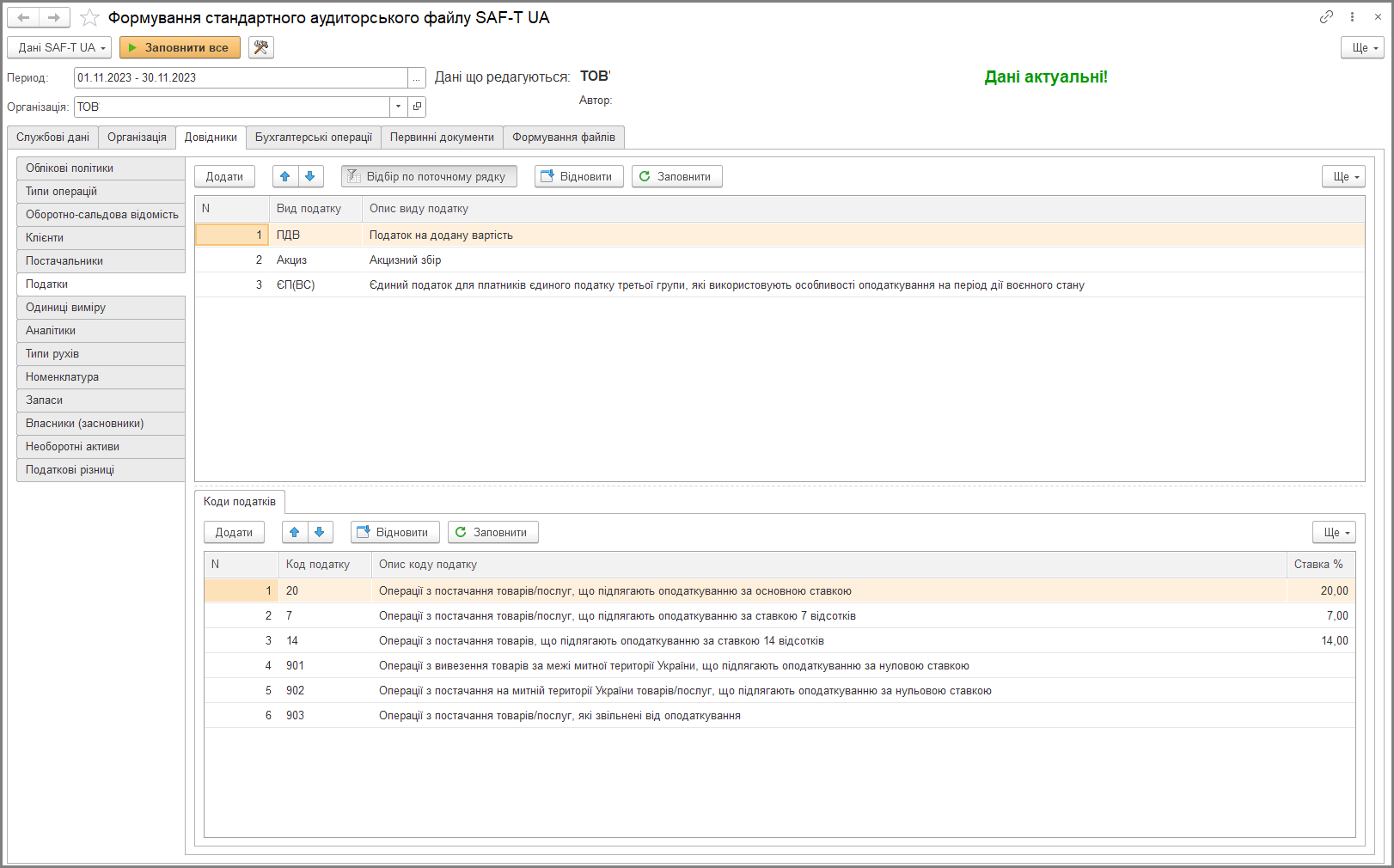Expand the Дані SAF-T UA dropdown
1394x868 pixels.
[x=59, y=47]
